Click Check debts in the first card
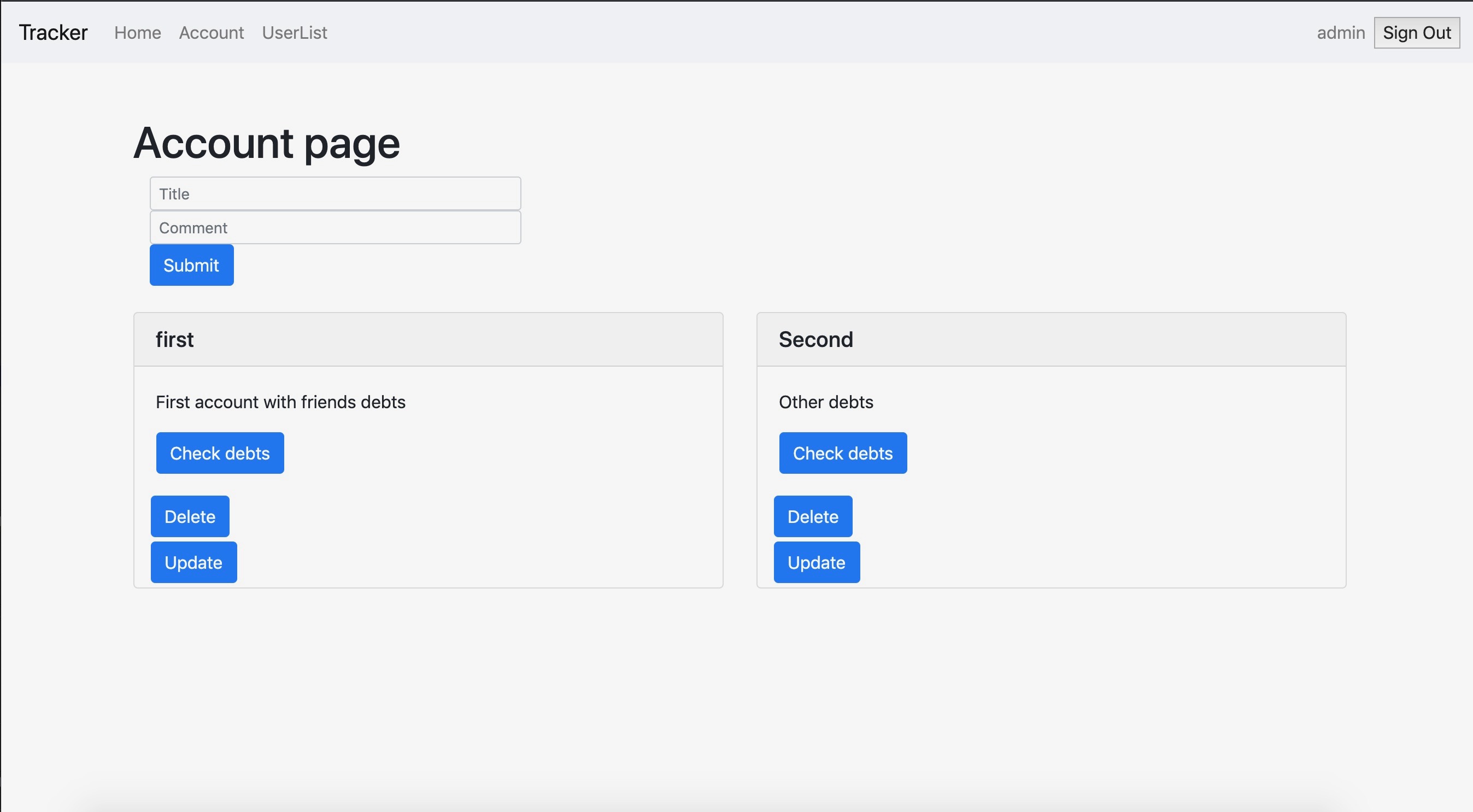Image resolution: width=1473 pixels, height=812 pixels. click(220, 453)
